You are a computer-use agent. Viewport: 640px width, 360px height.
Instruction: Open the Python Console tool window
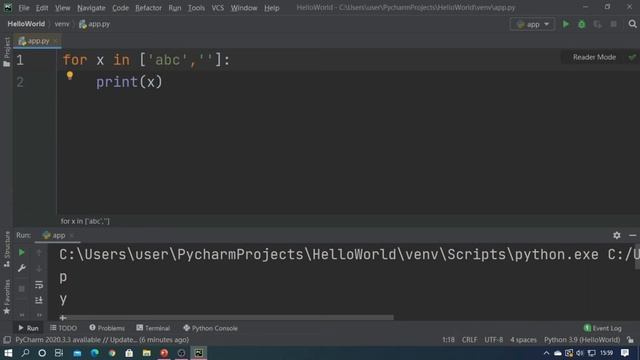coord(210,328)
